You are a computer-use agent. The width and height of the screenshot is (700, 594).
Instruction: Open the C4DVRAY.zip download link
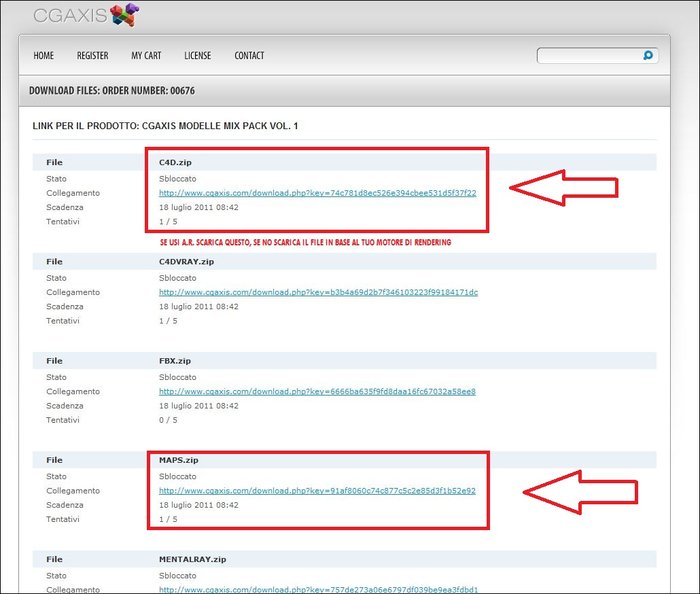click(318, 292)
